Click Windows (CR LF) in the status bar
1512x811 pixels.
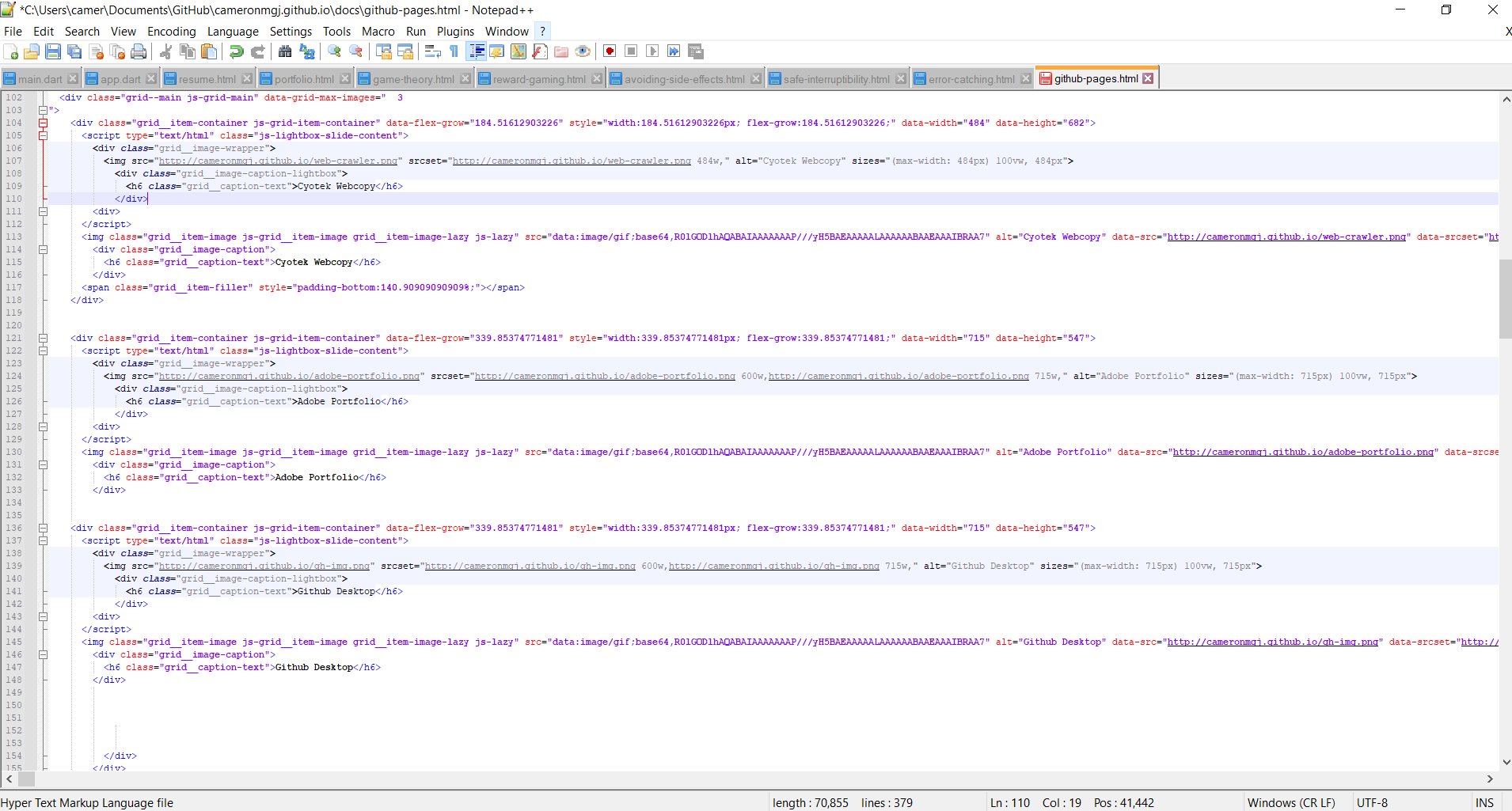pyautogui.click(x=1291, y=802)
